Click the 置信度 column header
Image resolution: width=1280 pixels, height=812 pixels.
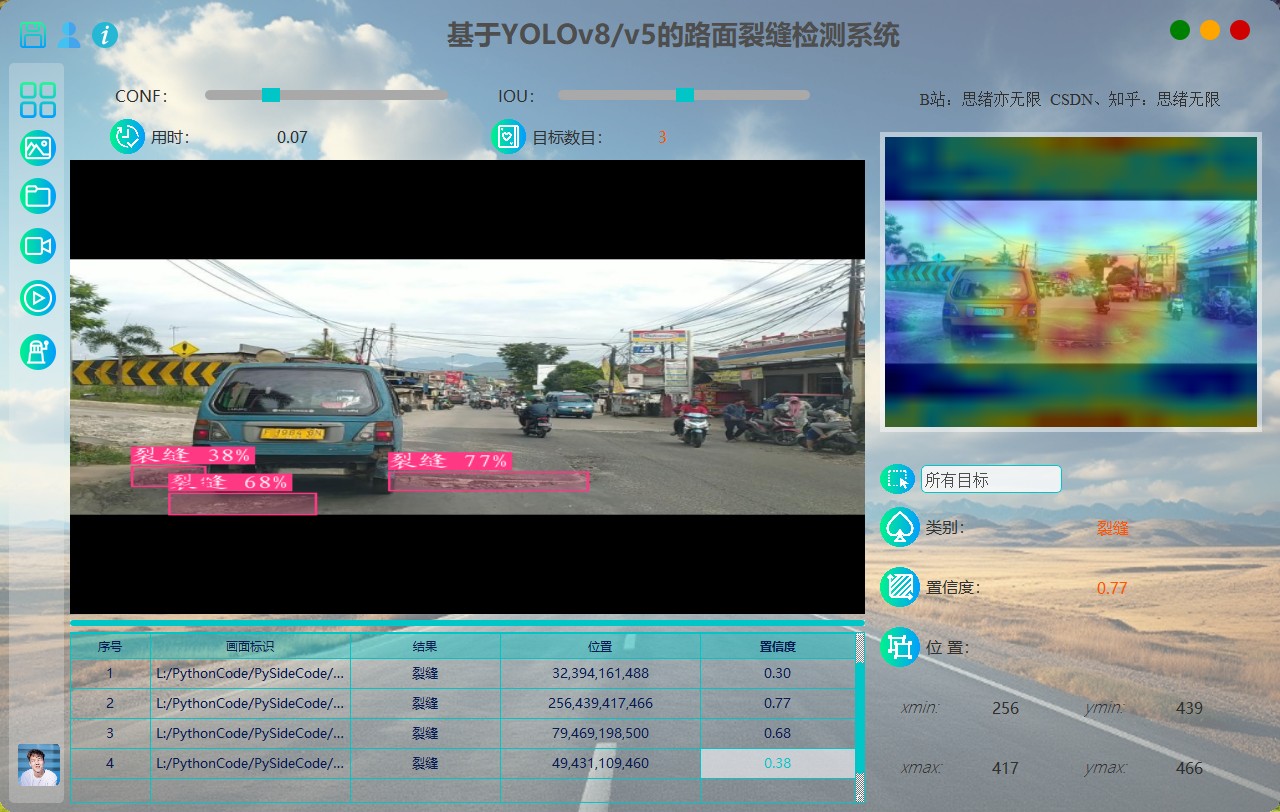click(777, 647)
